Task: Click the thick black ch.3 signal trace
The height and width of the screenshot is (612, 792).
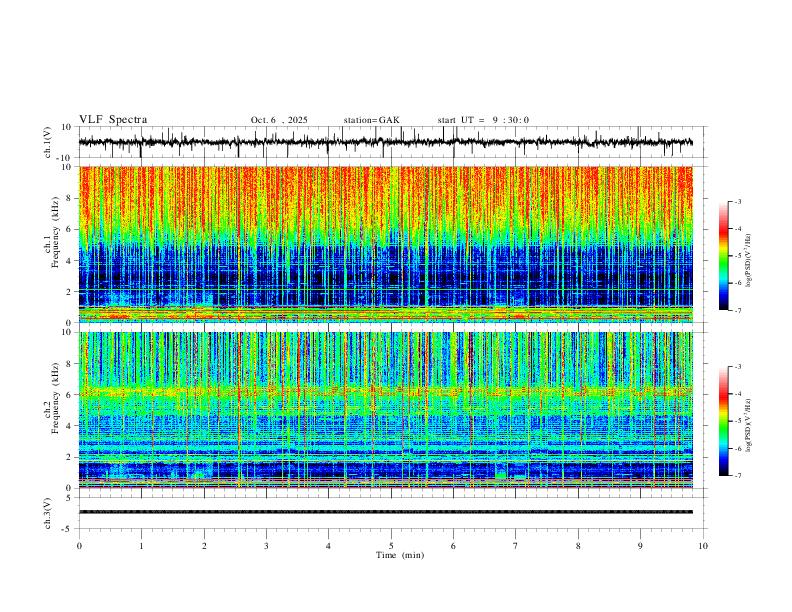Action: (386, 512)
